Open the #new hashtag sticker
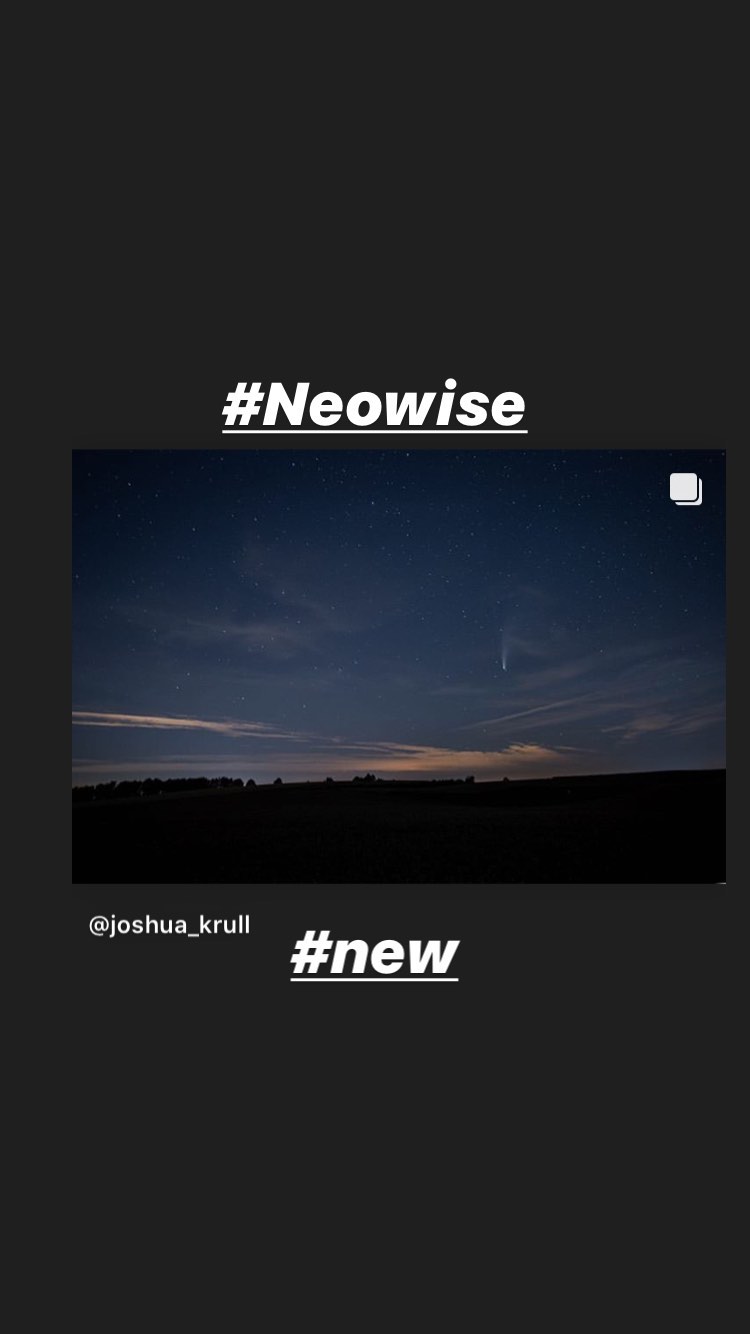The height and width of the screenshot is (1334, 750). [x=375, y=953]
